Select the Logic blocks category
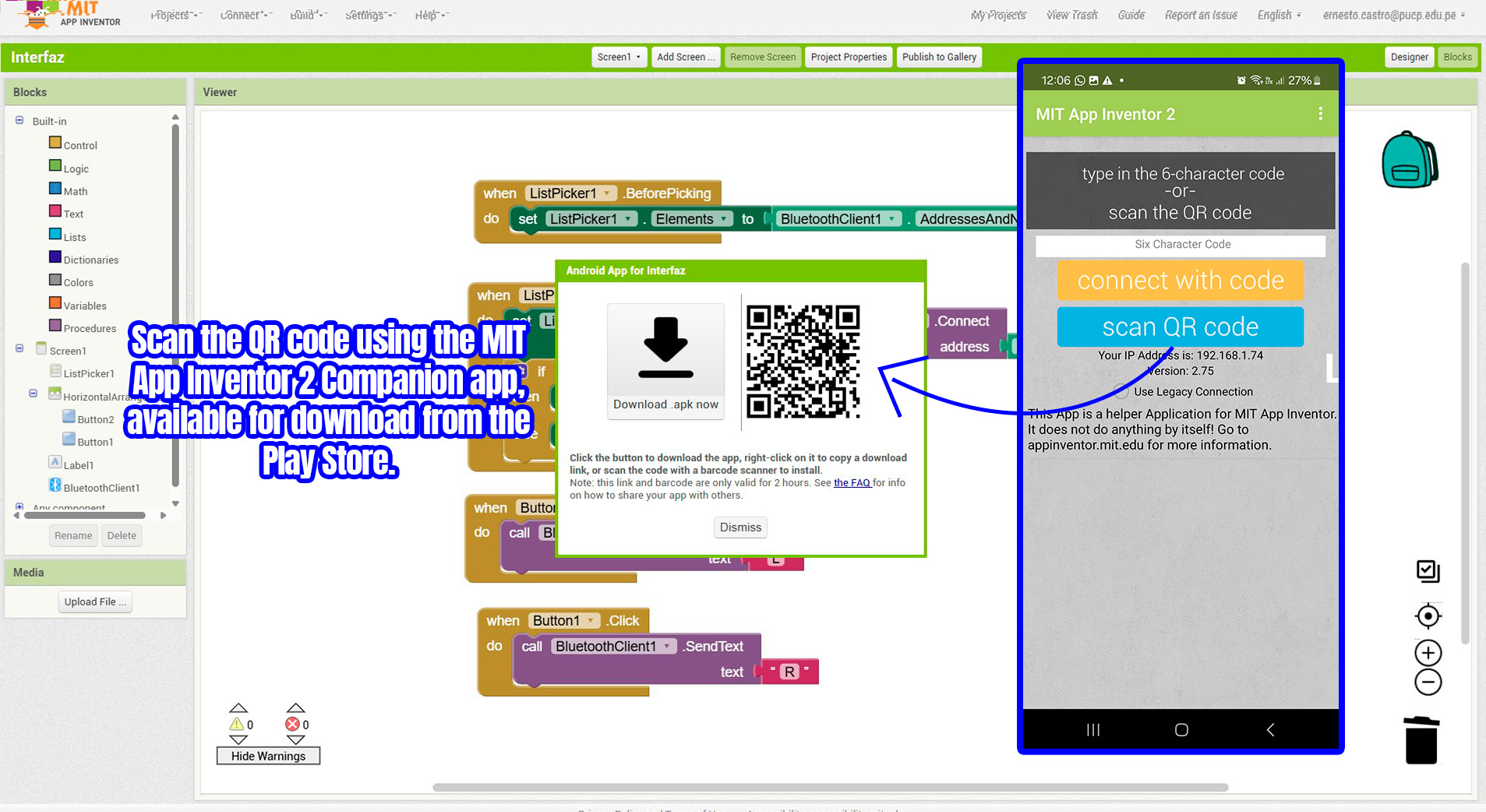This screenshot has height=812, width=1486. [69, 168]
